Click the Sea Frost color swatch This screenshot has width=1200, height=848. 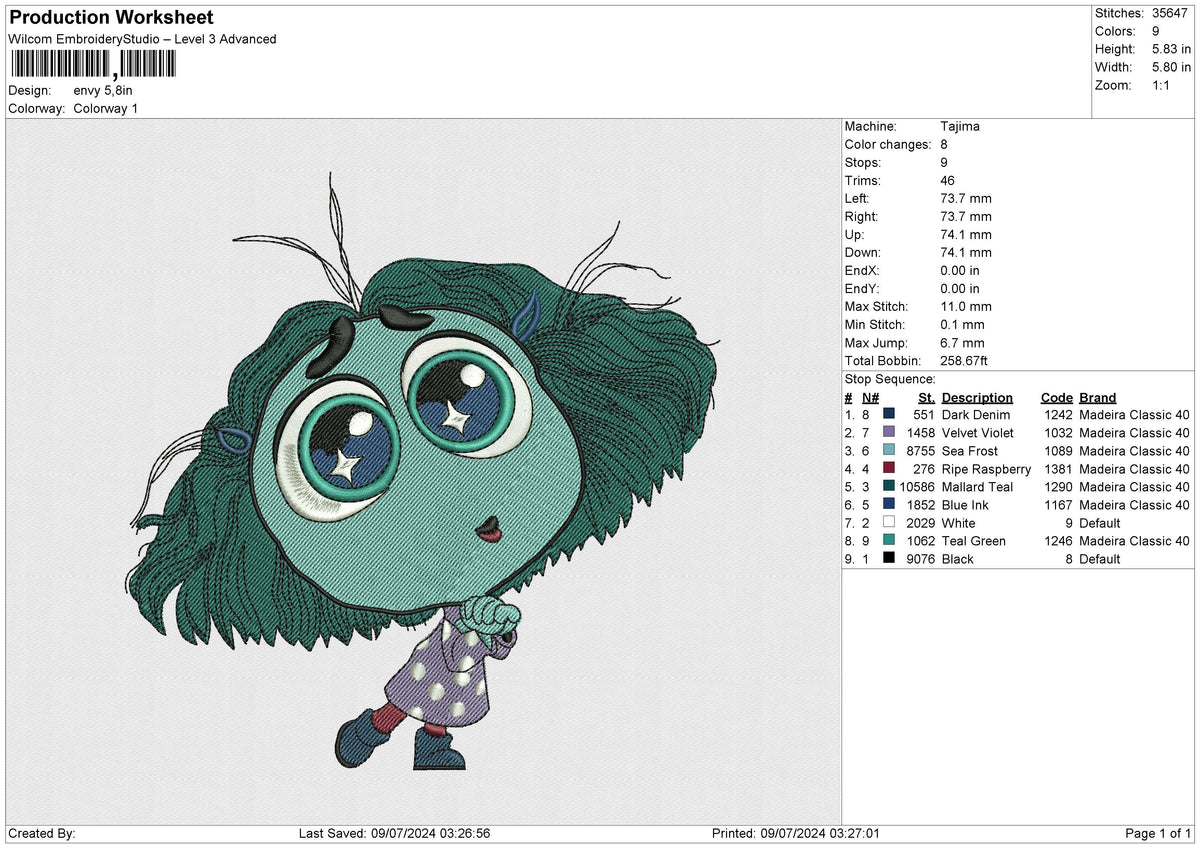click(889, 451)
